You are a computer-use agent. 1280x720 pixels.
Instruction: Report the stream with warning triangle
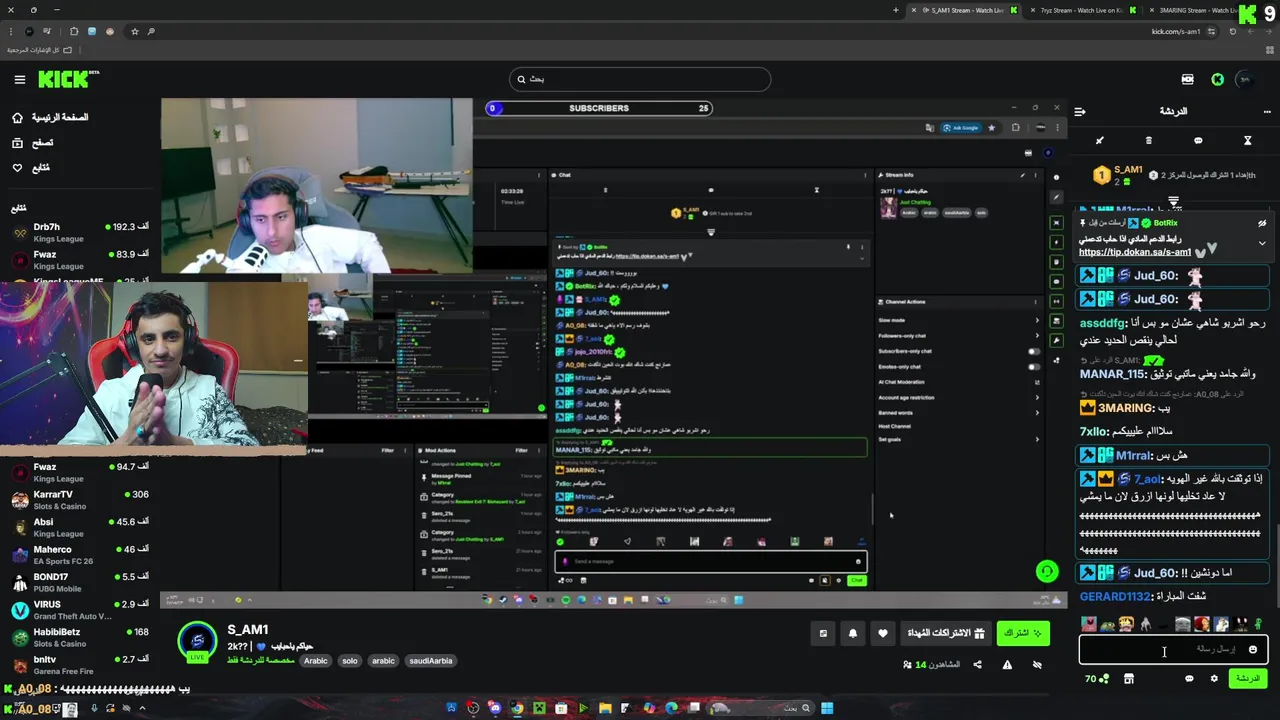point(1007,665)
